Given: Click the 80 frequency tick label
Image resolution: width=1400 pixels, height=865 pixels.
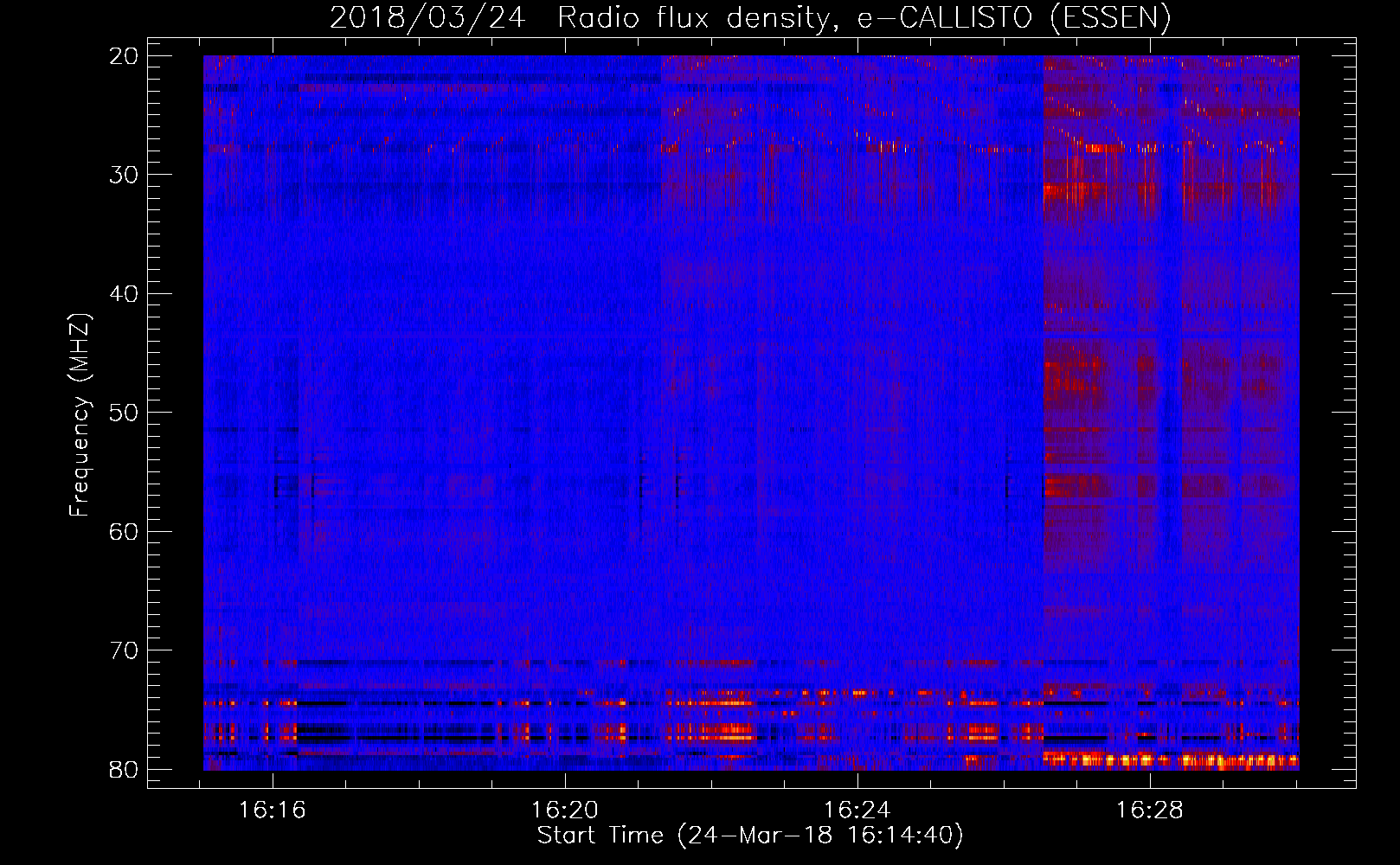Looking at the screenshot, I should tap(124, 770).
